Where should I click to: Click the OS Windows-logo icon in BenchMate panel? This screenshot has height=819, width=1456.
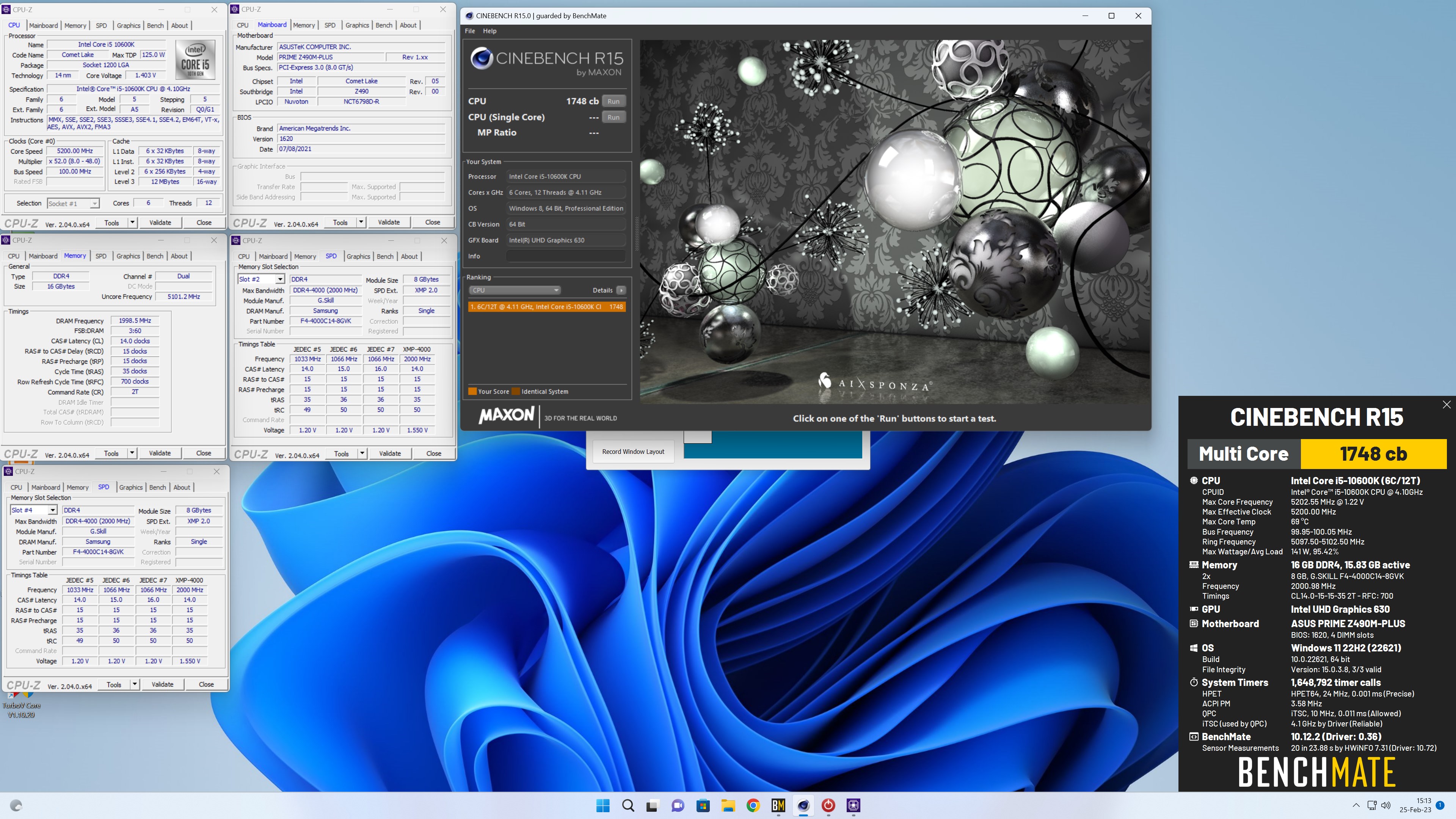click(x=1194, y=648)
